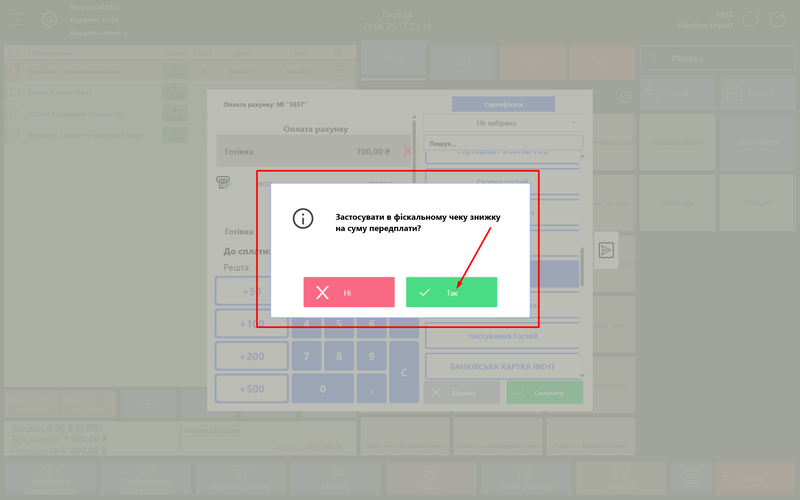Image resolution: width=800 pixels, height=500 pixels.
Task: Click the refresh arrow icon at top right
Action: tap(777, 19)
